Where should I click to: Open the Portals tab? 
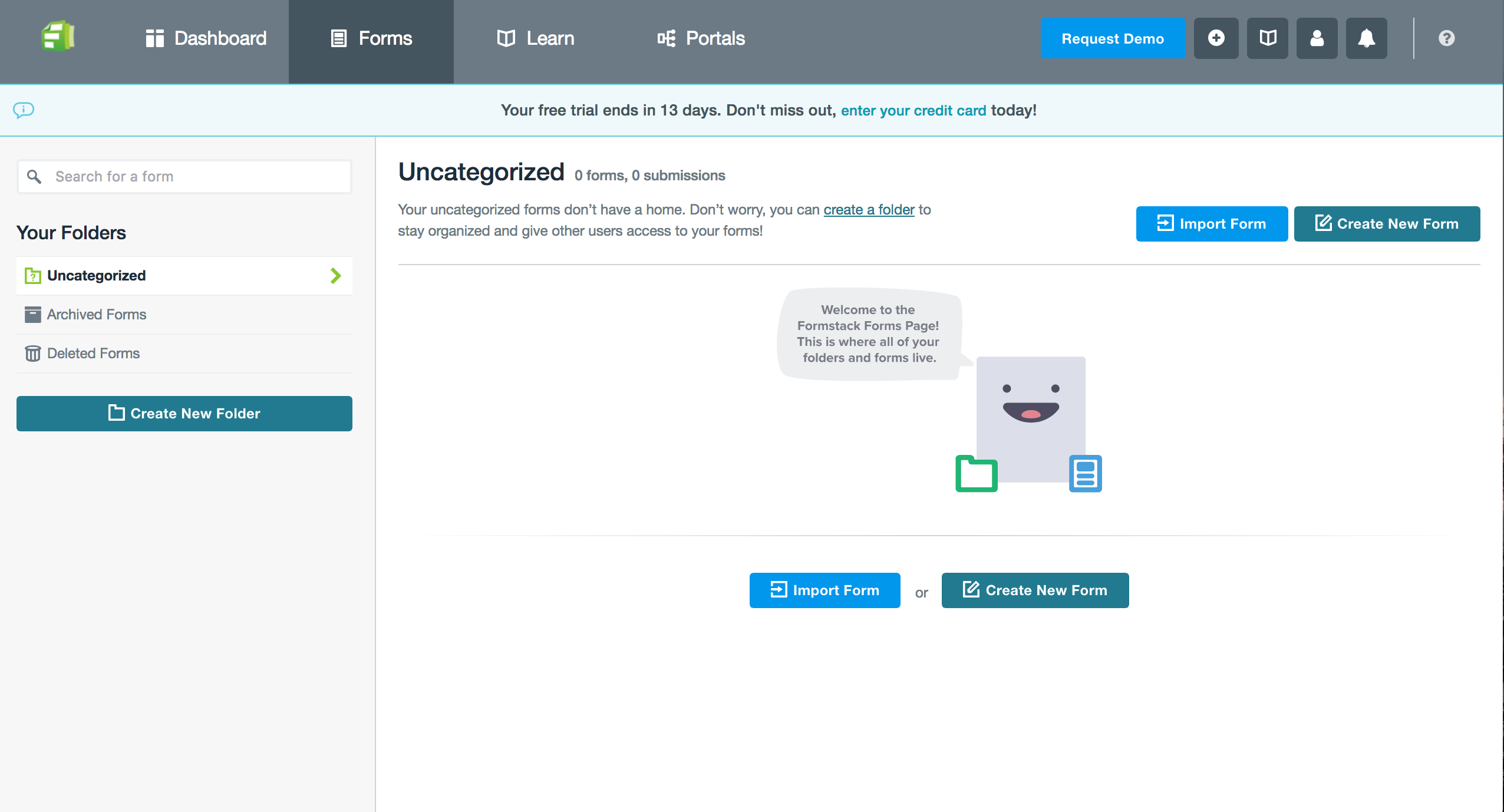tap(701, 39)
